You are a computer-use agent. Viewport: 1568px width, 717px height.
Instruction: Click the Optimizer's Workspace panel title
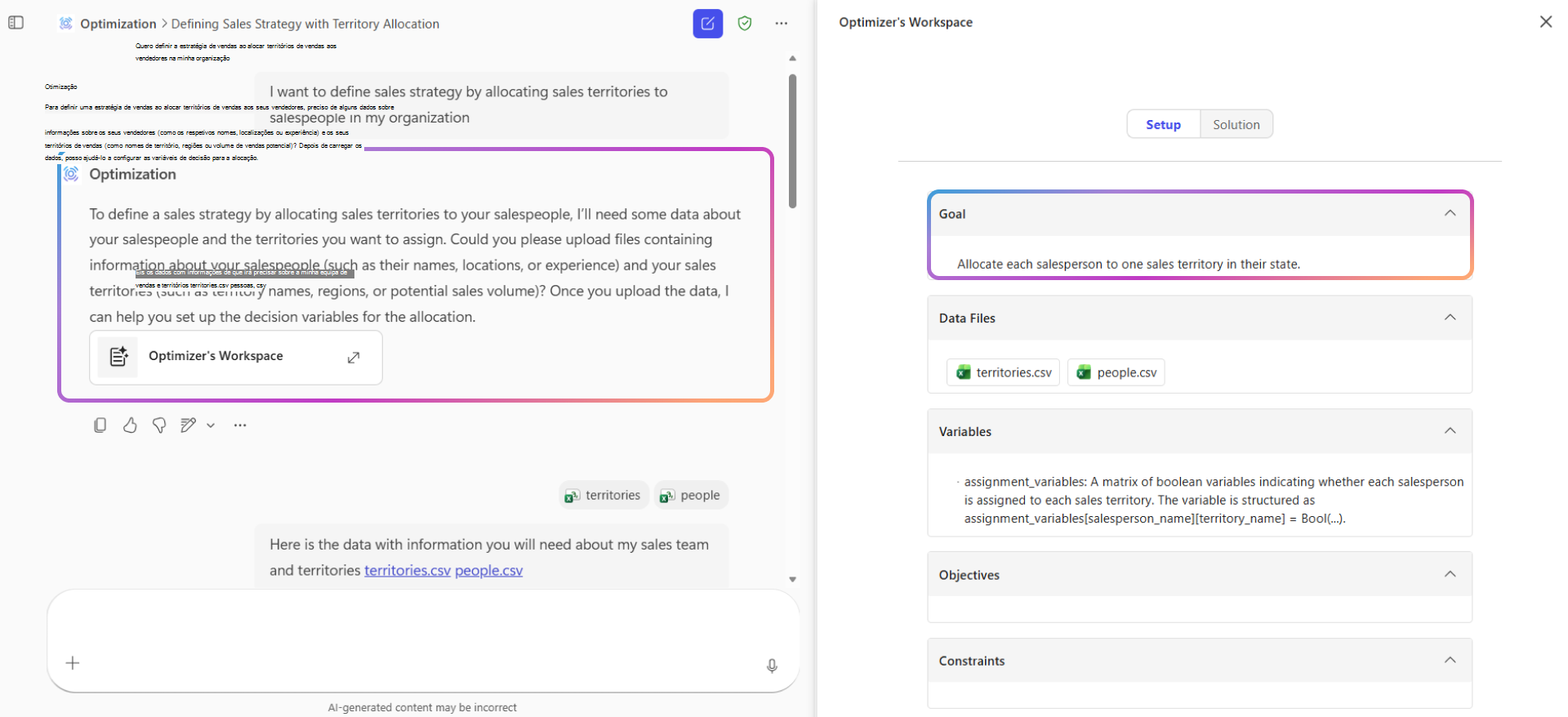click(906, 22)
